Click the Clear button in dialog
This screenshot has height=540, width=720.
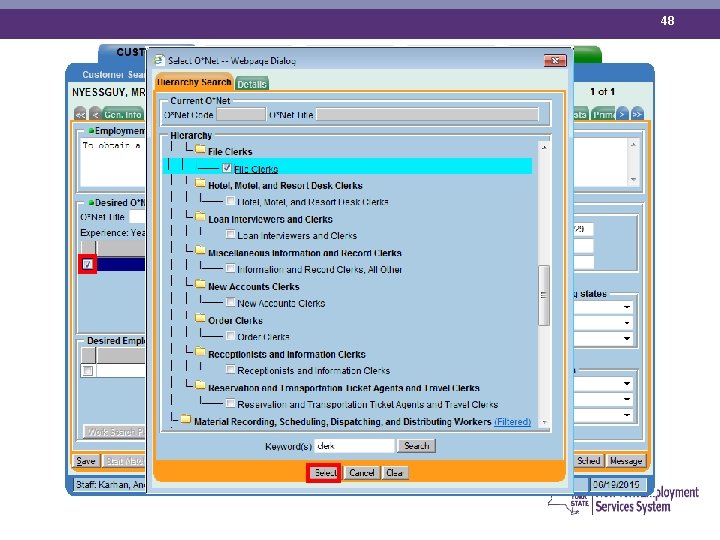tap(394, 472)
